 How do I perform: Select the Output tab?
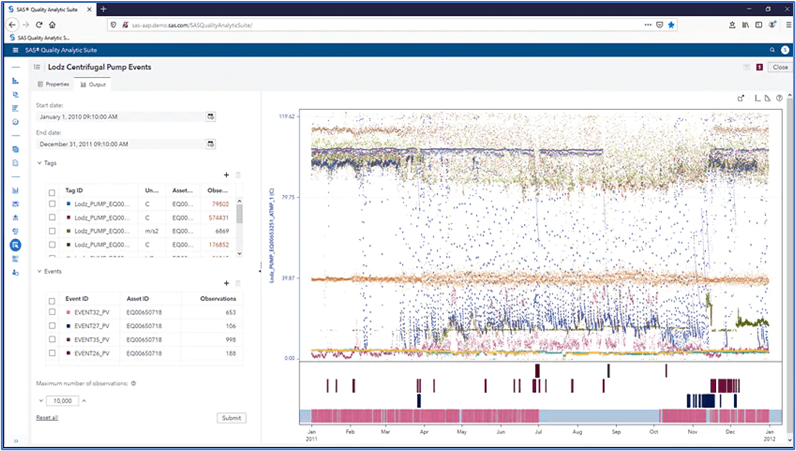pyautogui.click(x=94, y=84)
